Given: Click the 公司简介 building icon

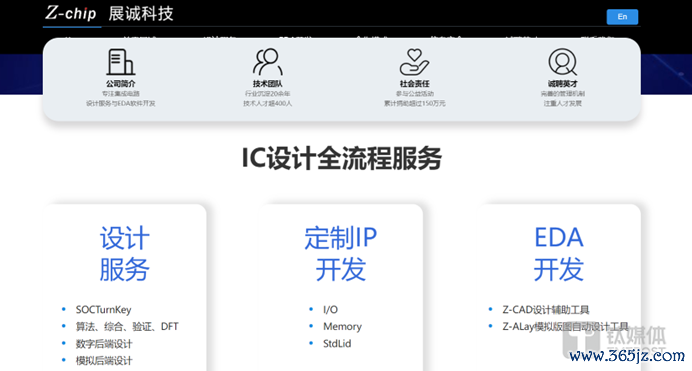Looking at the screenshot, I should point(120,62).
